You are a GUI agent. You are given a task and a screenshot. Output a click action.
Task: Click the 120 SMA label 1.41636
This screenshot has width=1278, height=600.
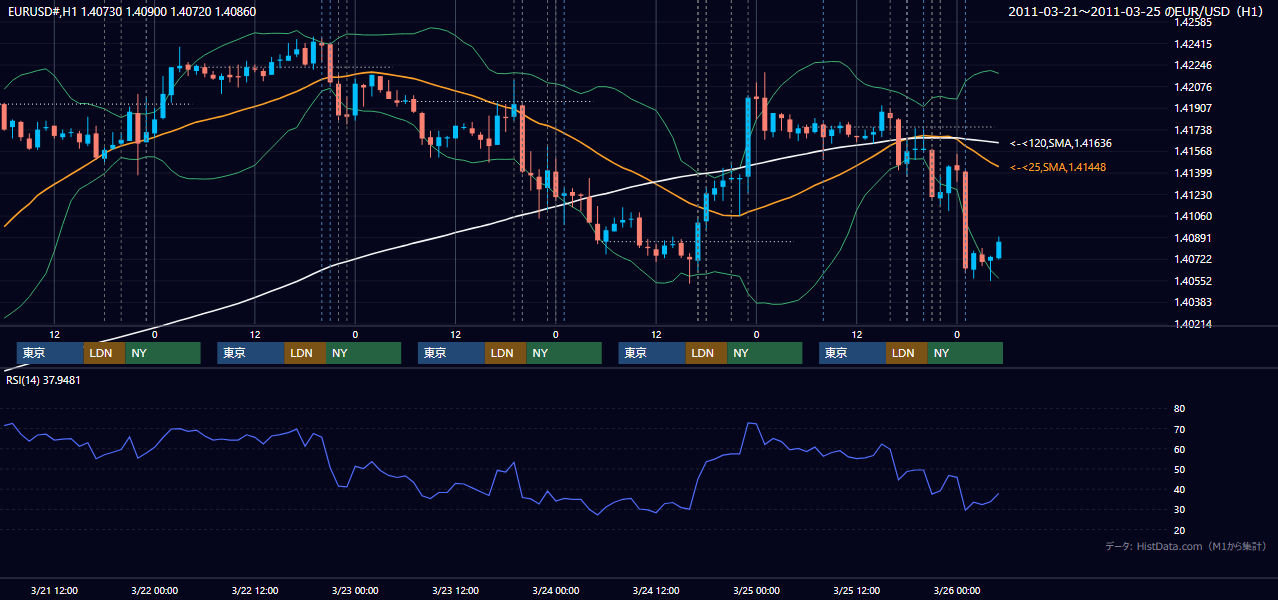coord(1061,144)
